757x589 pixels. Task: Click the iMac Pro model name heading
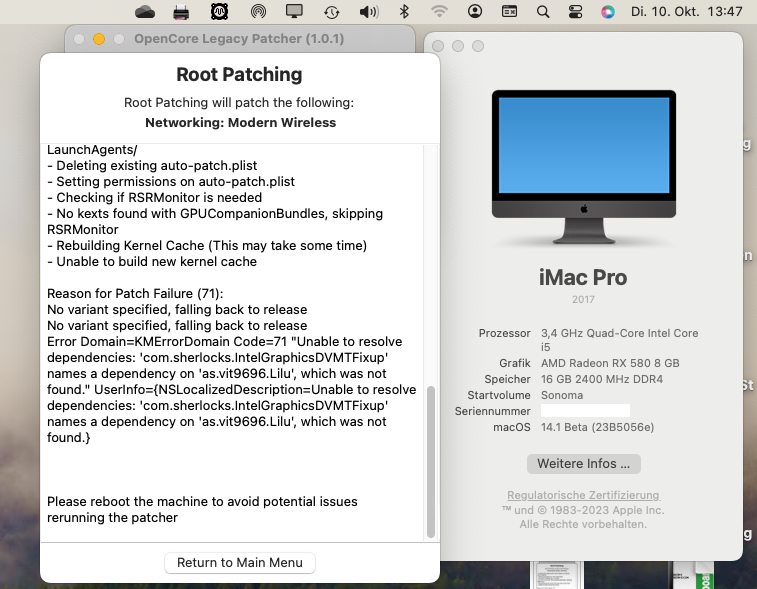click(x=583, y=278)
